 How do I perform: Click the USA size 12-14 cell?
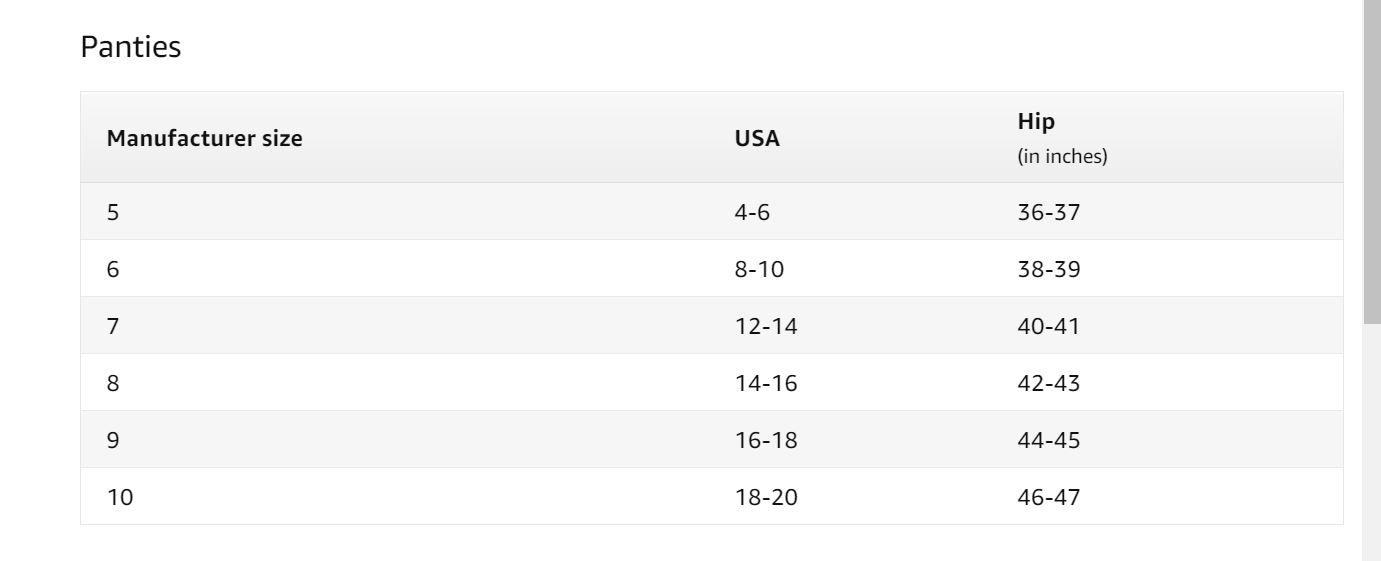[x=766, y=326]
